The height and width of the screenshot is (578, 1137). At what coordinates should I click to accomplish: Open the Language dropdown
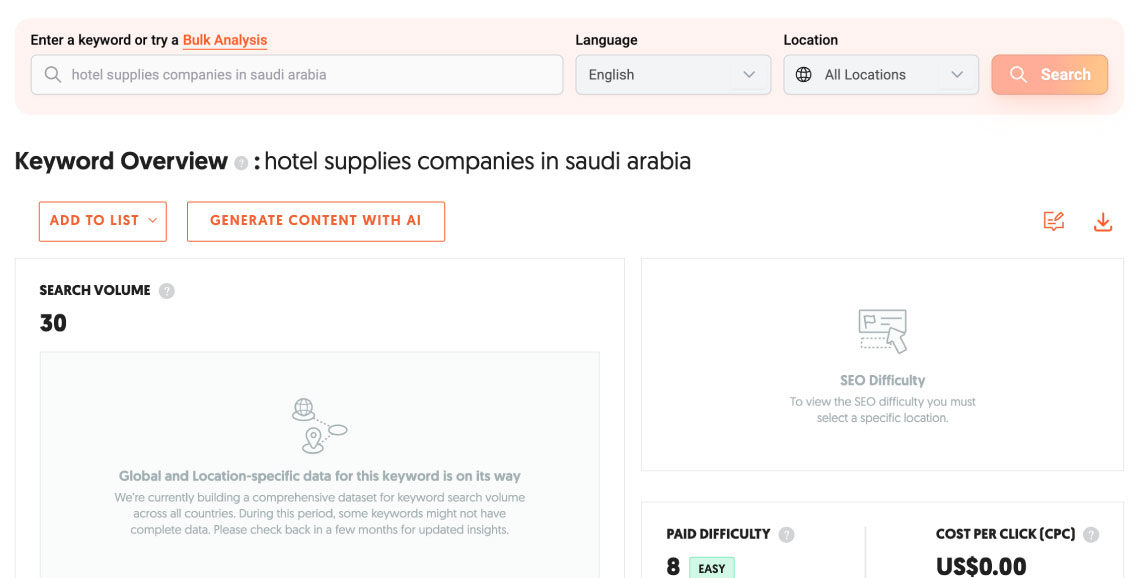pyautogui.click(x=672, y=75)
